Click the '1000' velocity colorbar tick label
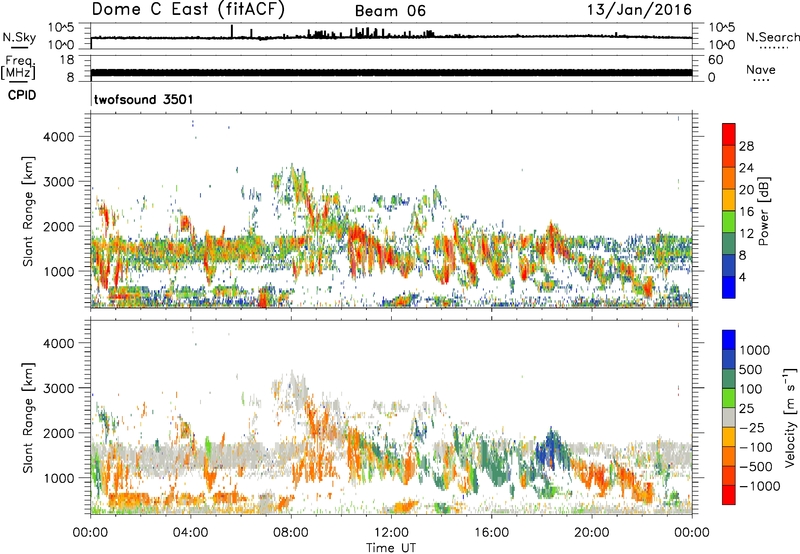800x554 pixels. (x=755, y=350)
